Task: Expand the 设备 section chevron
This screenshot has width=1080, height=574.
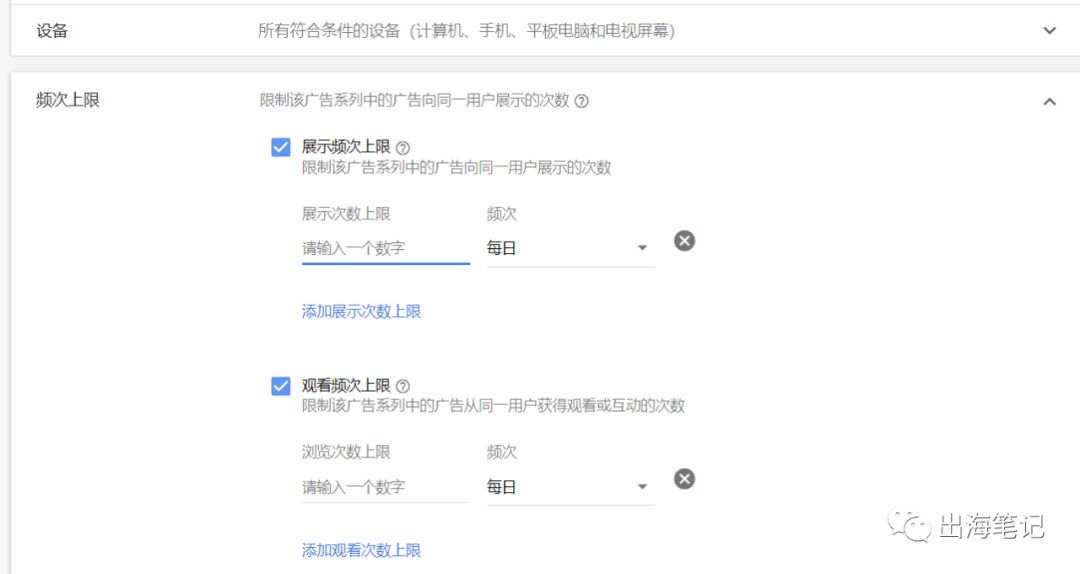Action: [1049, 30]
